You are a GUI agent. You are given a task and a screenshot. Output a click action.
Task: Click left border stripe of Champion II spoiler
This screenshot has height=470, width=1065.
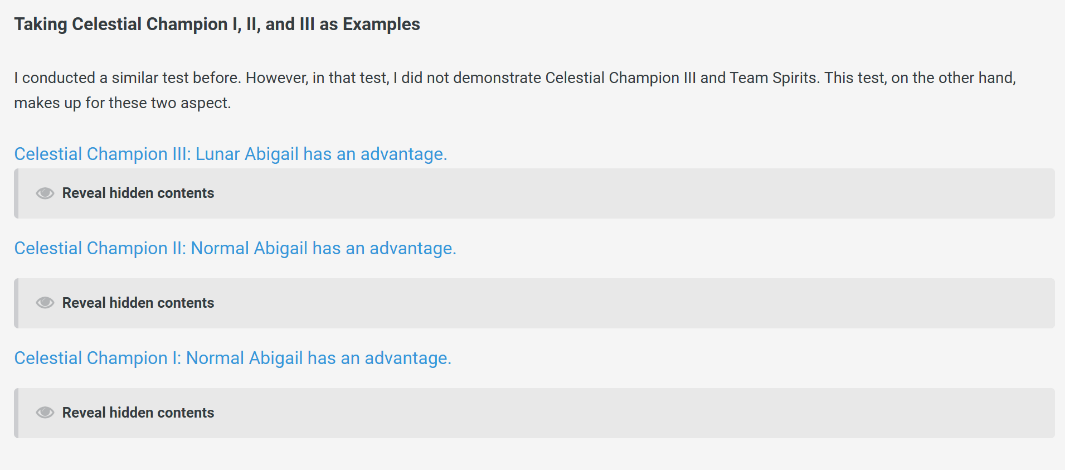16,303
